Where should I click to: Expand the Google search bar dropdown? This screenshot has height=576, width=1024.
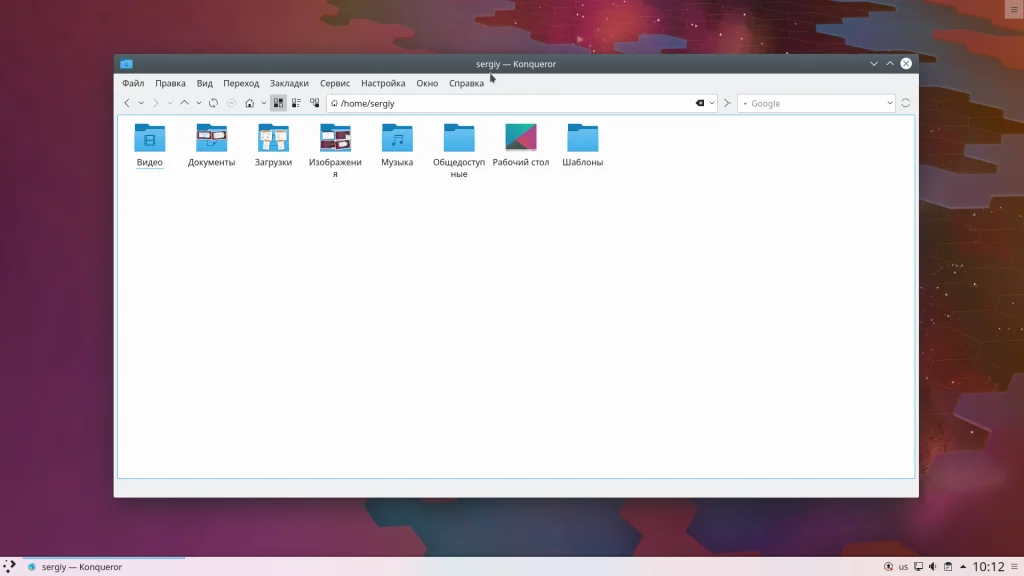(889, 103)
